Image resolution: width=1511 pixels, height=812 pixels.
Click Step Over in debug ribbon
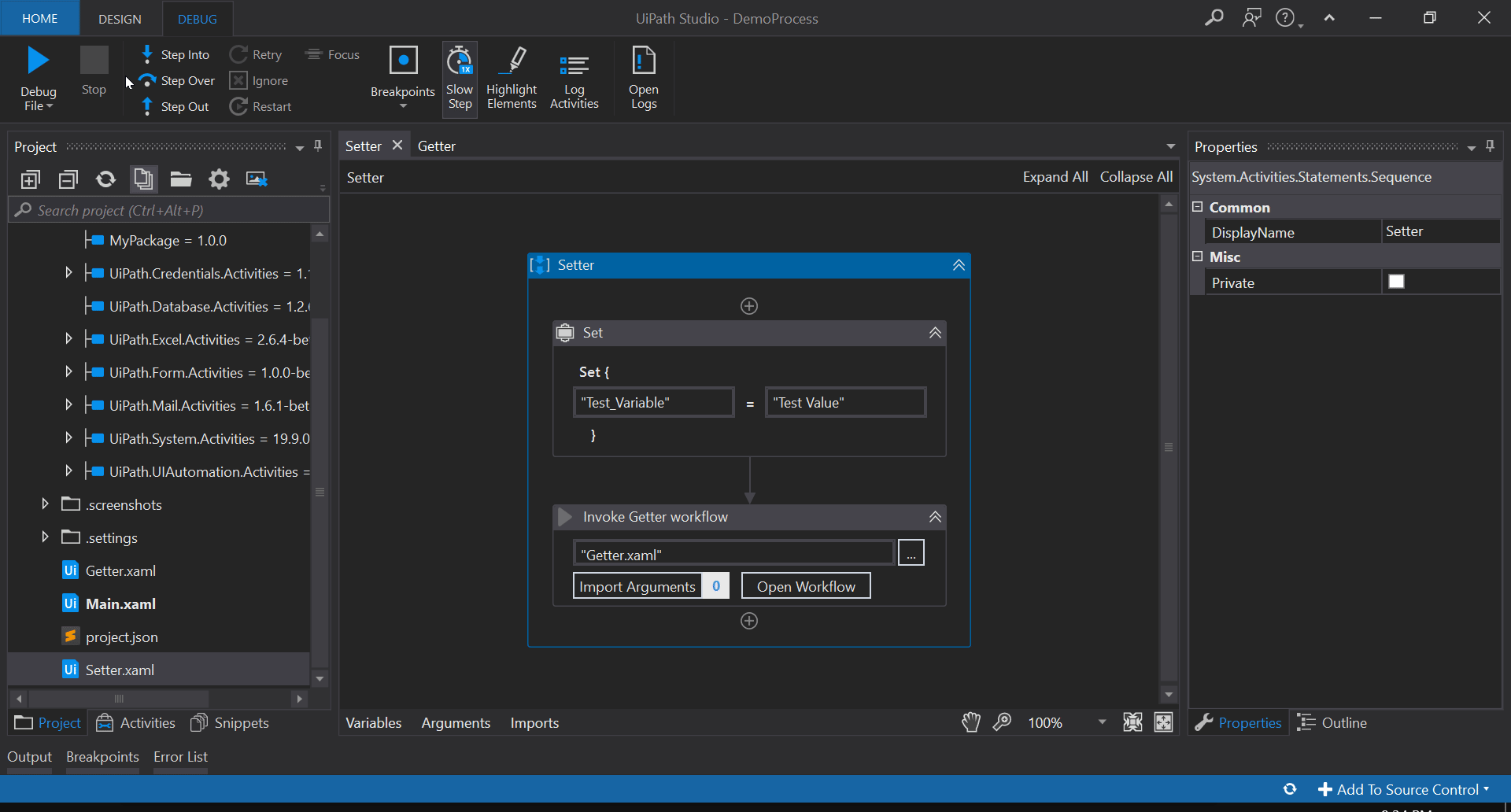[177, 80]
